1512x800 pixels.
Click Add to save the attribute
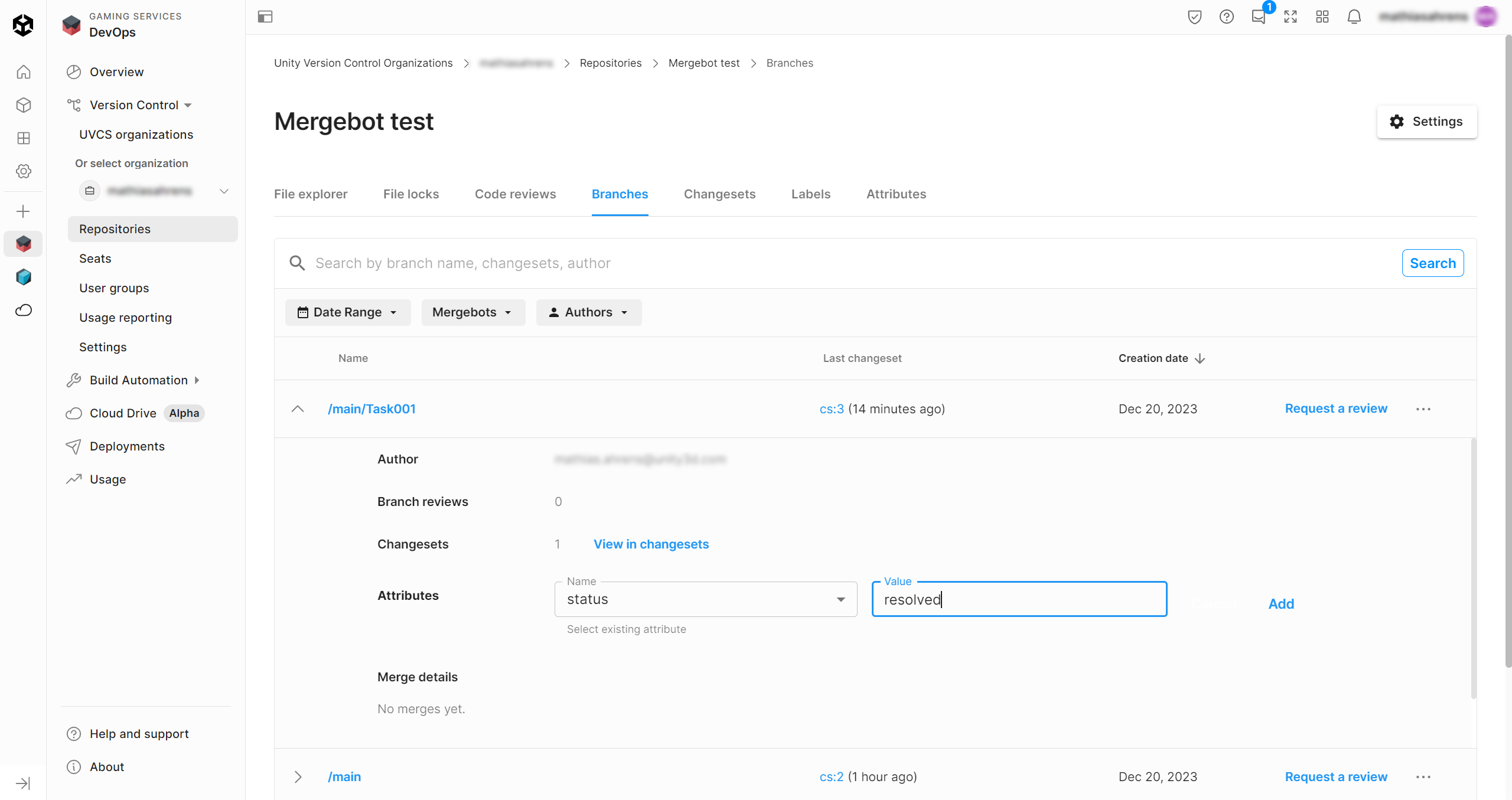coord(1280,603)
